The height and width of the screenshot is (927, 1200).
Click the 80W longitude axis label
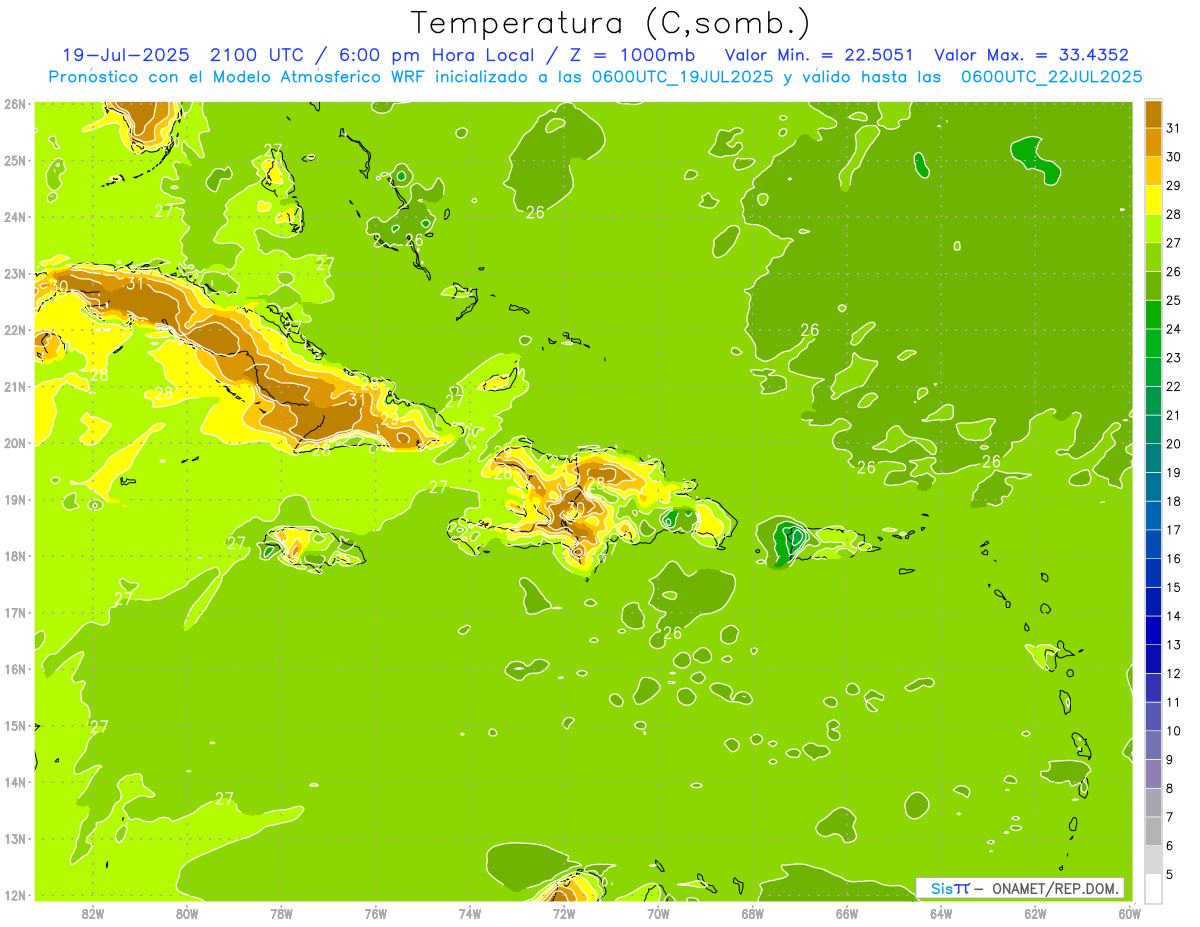click(187, 913)
